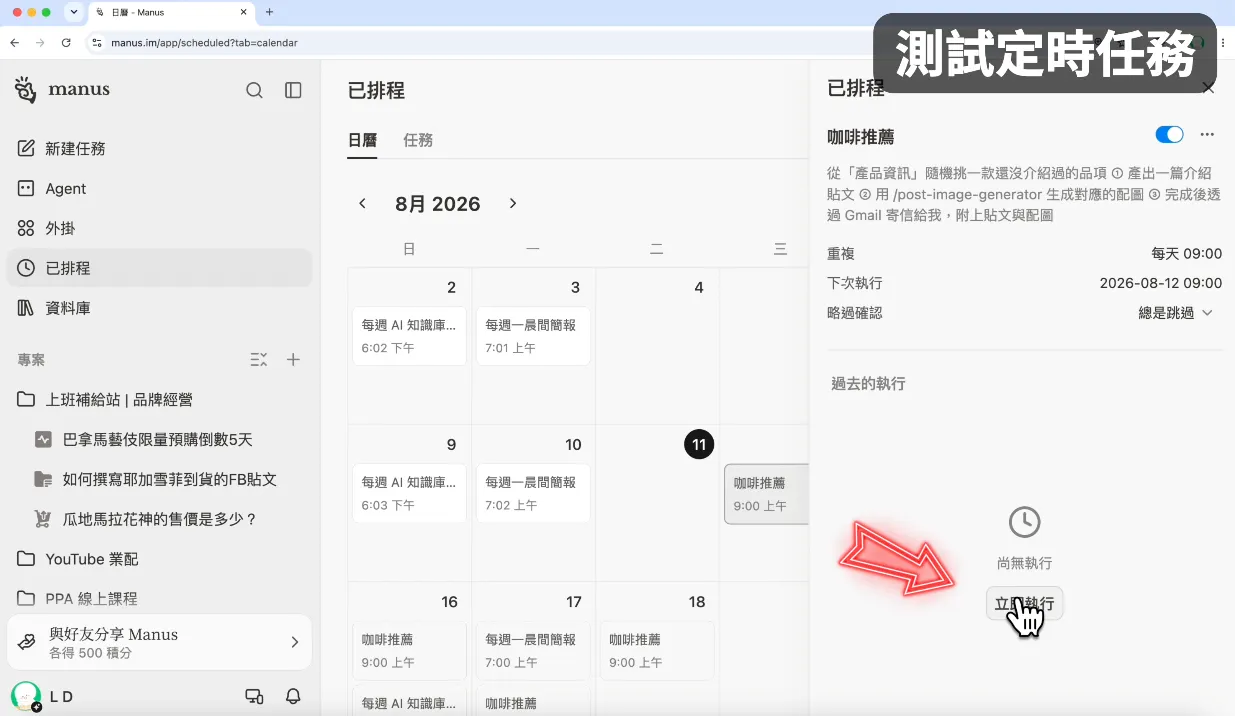
Task: Click browser back arrow
Action: [15, 43]
